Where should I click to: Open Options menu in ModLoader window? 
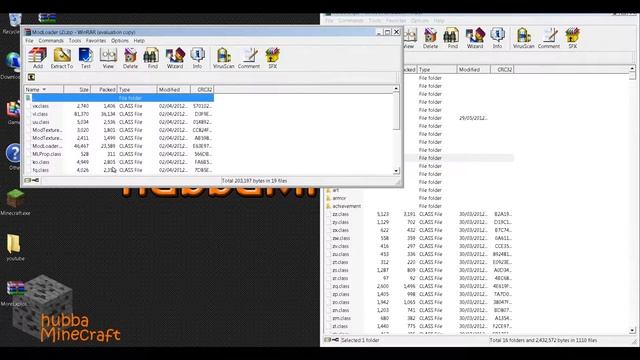[120, 41]
